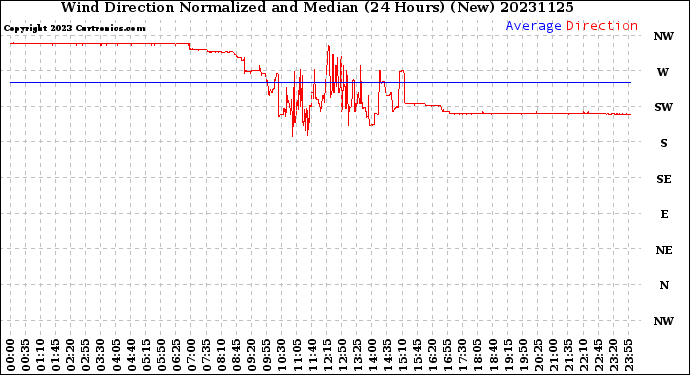Select the "01:45" time axis label
Image resolution: width=690 pixels, height=375 pixels.
click(x=55, y=355)
